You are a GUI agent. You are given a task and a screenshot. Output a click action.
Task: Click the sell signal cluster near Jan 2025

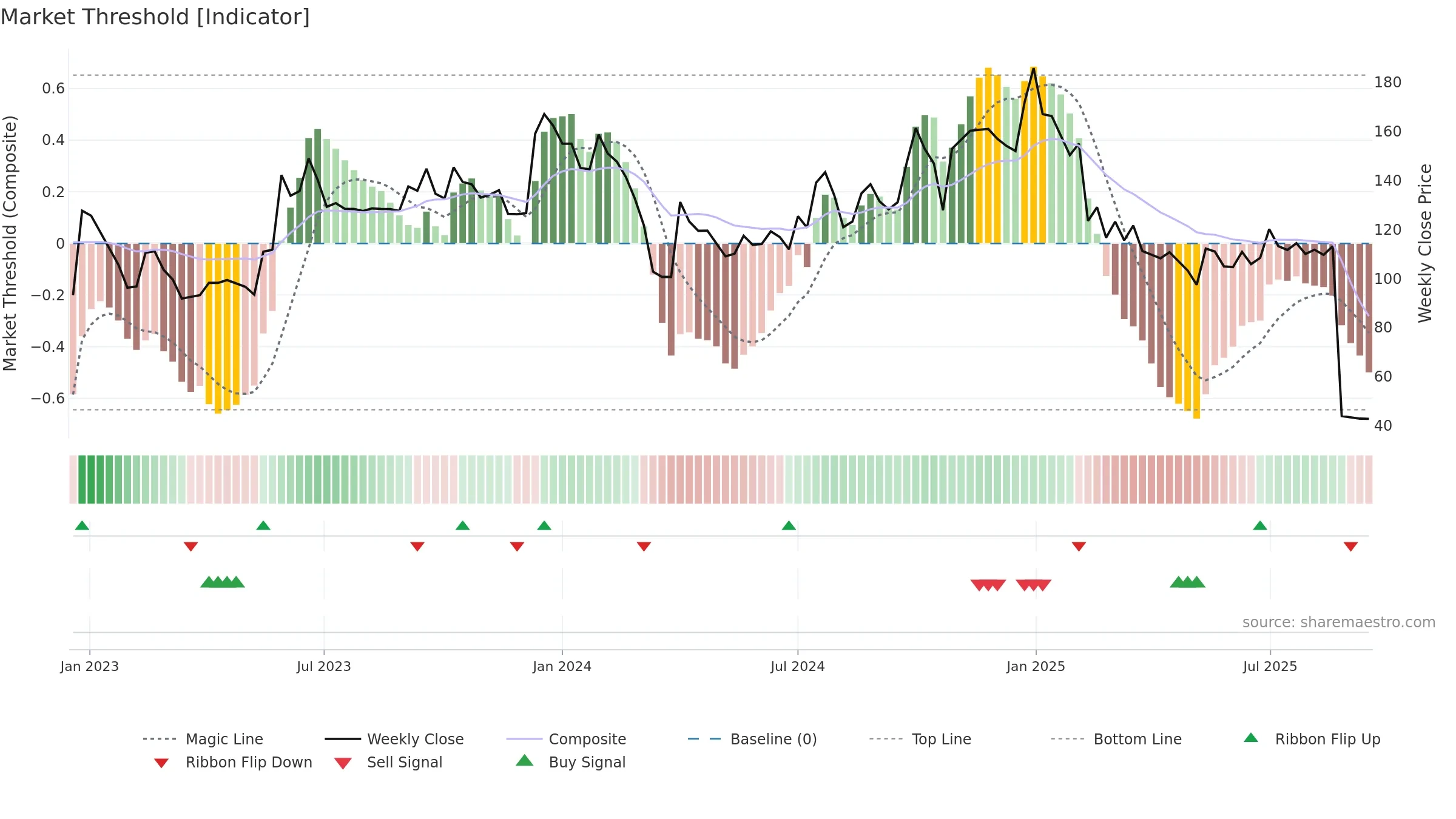[1033, 585]
